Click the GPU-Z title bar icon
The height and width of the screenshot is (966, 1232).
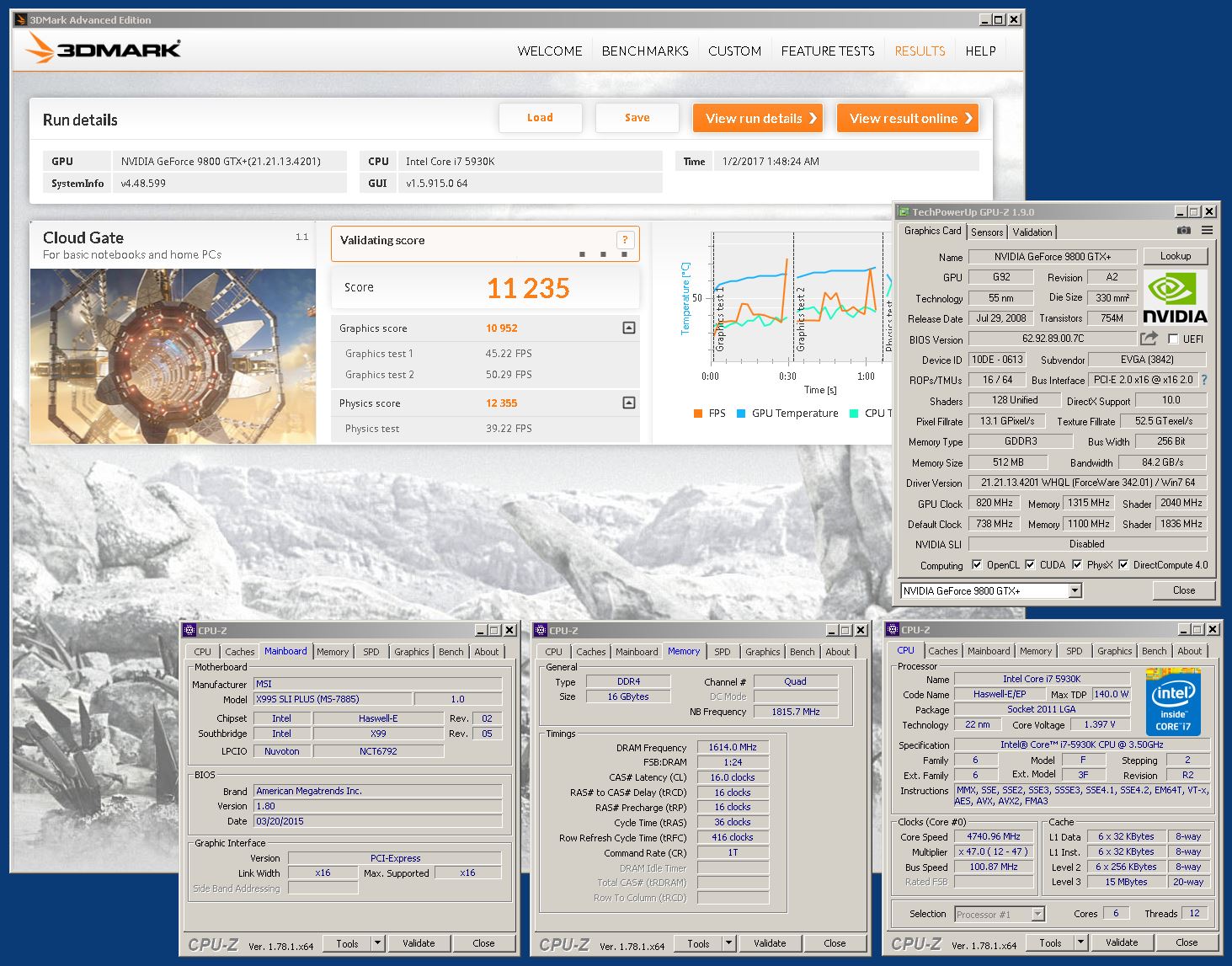point(904,211)
